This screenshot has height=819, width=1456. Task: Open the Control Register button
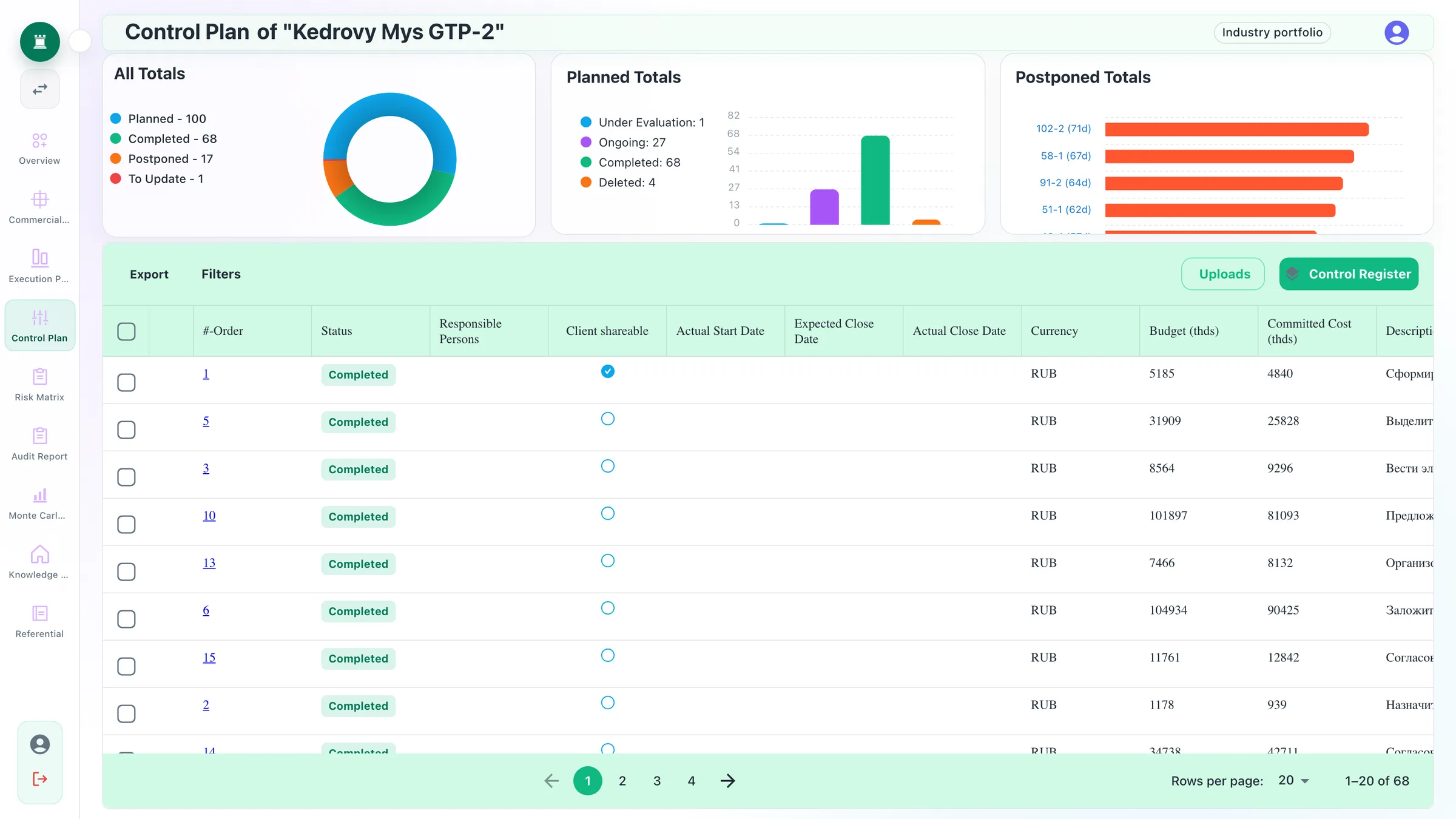(x=1349, y=274)
